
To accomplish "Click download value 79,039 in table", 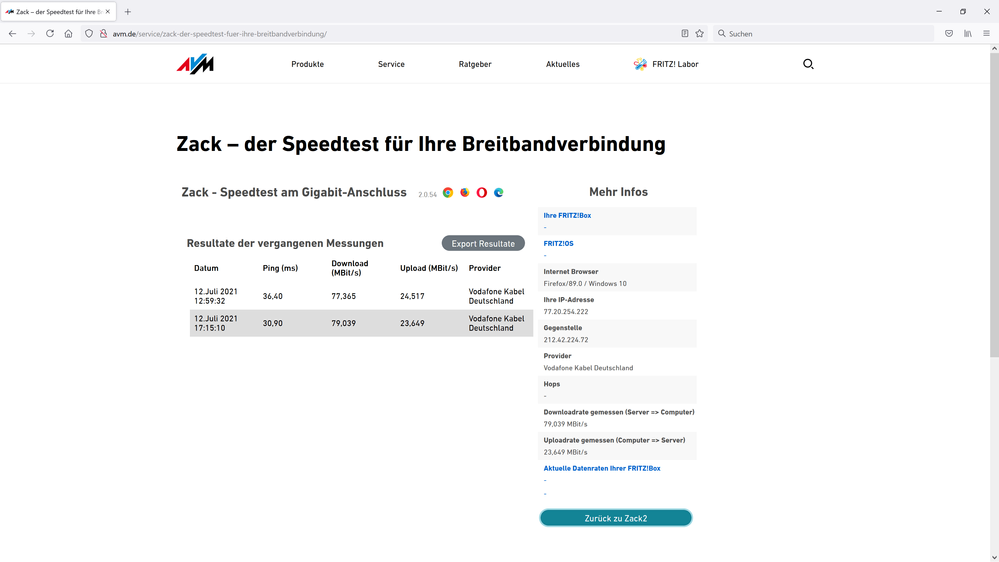I will [x=343, y=323].
